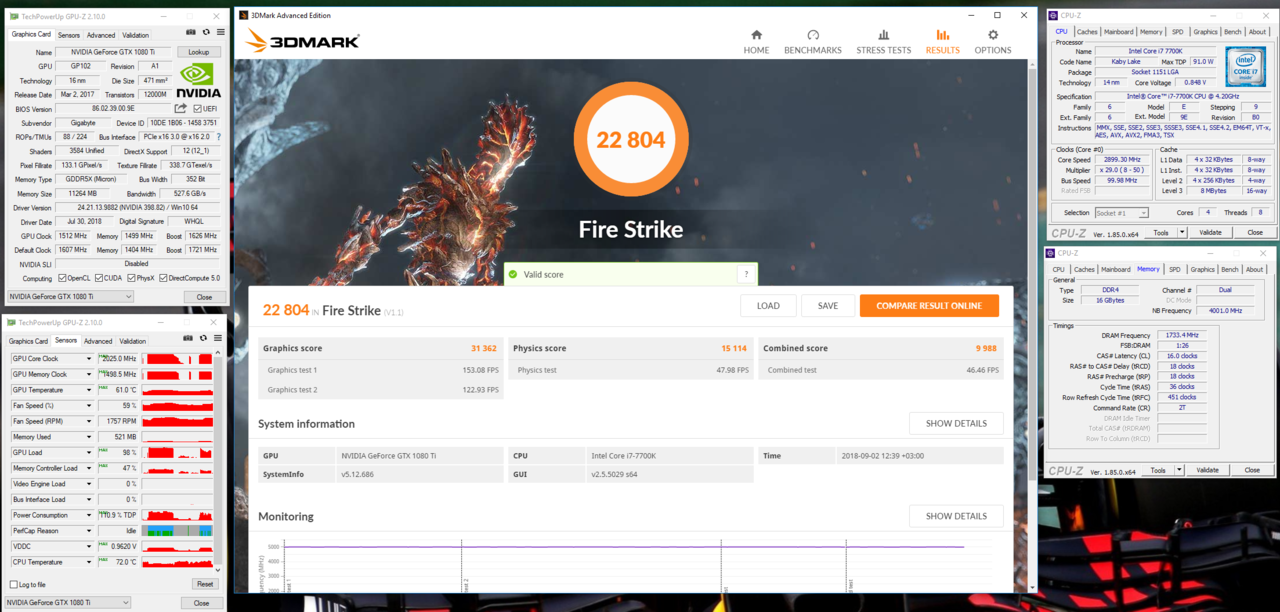
Task: Open Bench tab in CPU-Z Memory window
Action: 1229,269
